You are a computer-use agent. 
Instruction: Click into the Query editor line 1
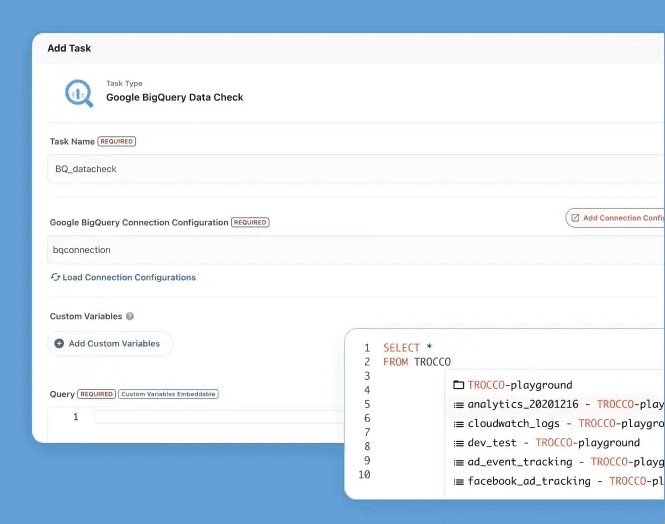(x=218, y=417)
